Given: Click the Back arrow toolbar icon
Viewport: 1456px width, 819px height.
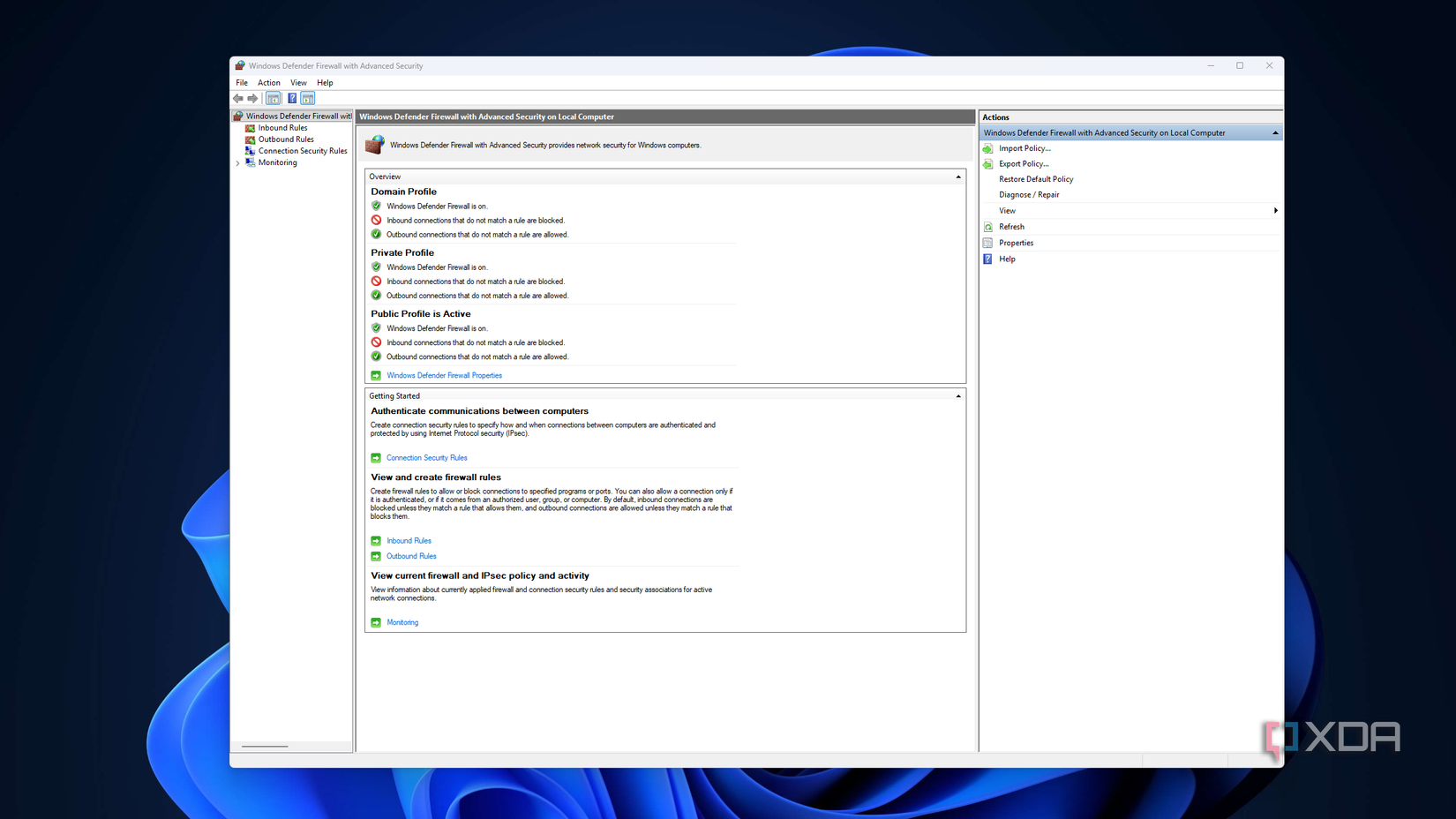Looking at the screenshot, I should [x=238, y=99].
